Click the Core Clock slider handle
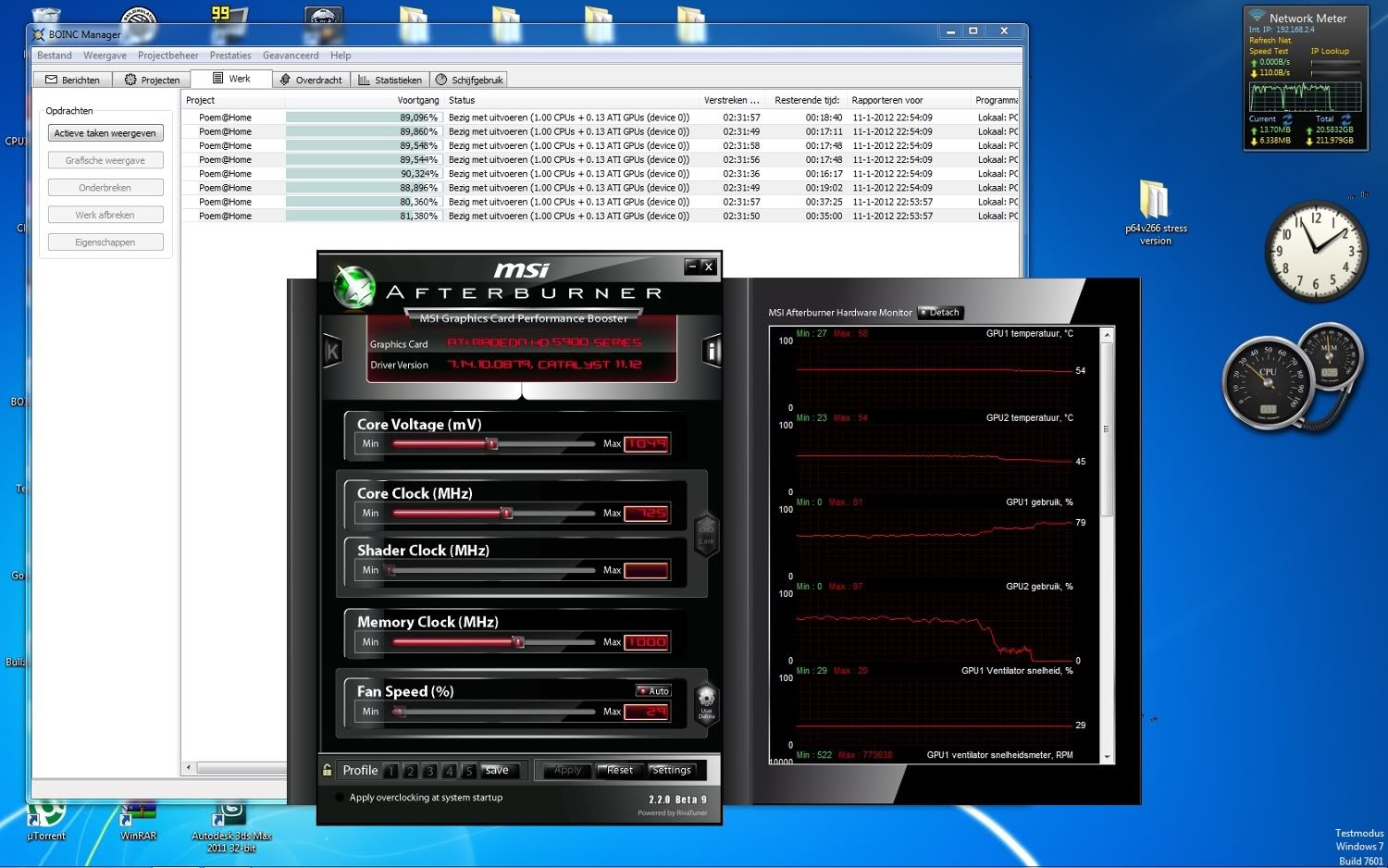The image size is (1388, 868). [x=506, y=513]
